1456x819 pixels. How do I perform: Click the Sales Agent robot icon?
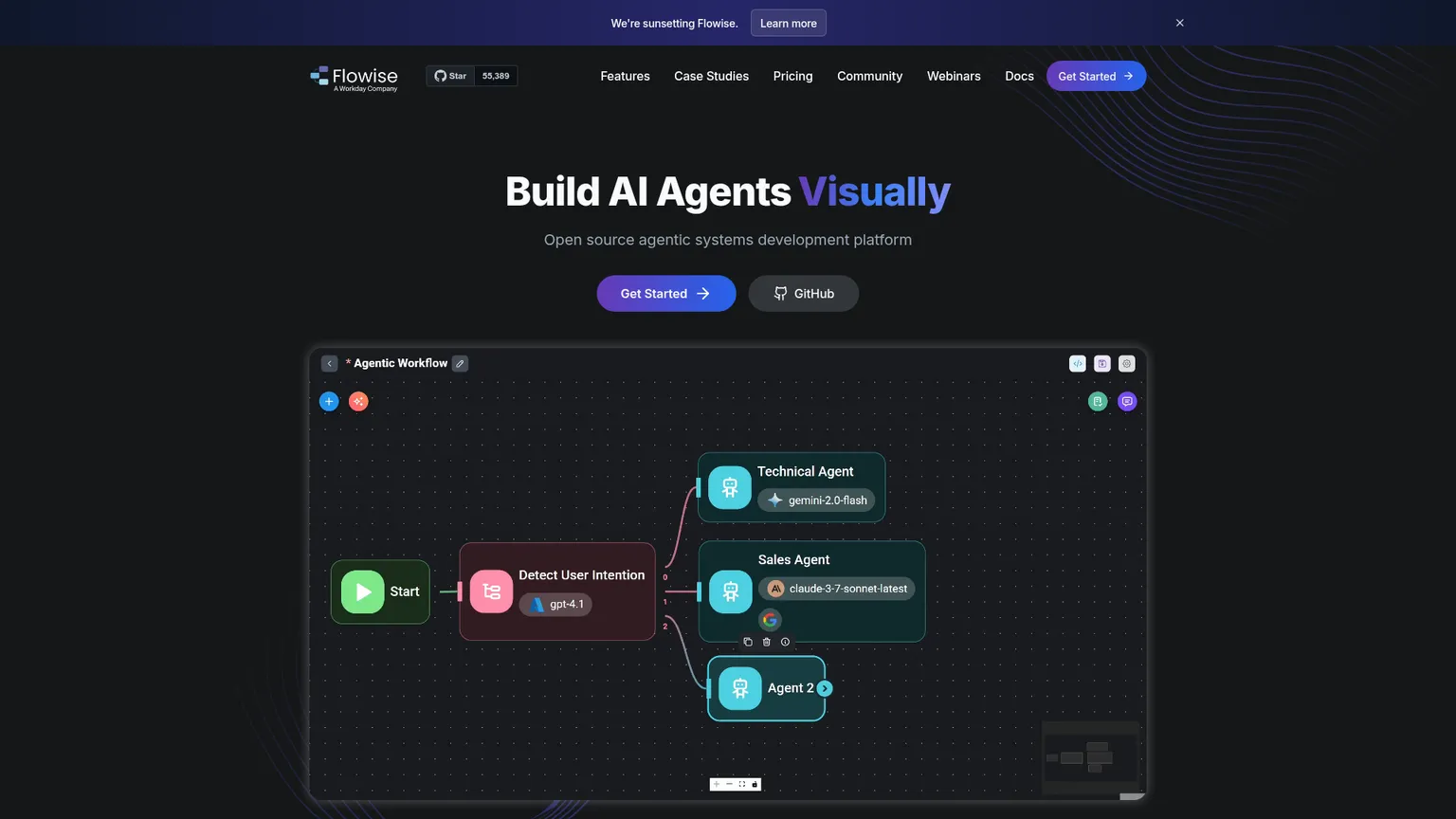(731, 591)
